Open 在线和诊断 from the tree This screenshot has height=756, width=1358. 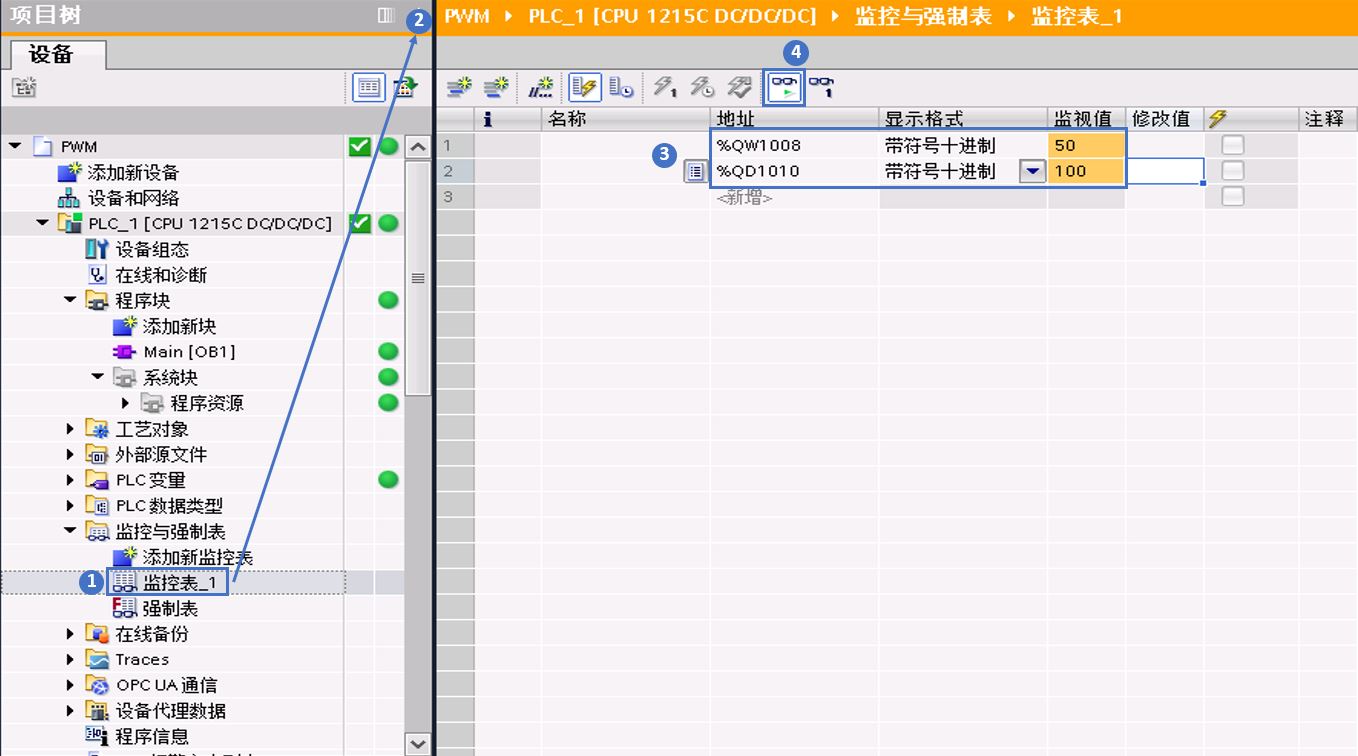[161, 275]
